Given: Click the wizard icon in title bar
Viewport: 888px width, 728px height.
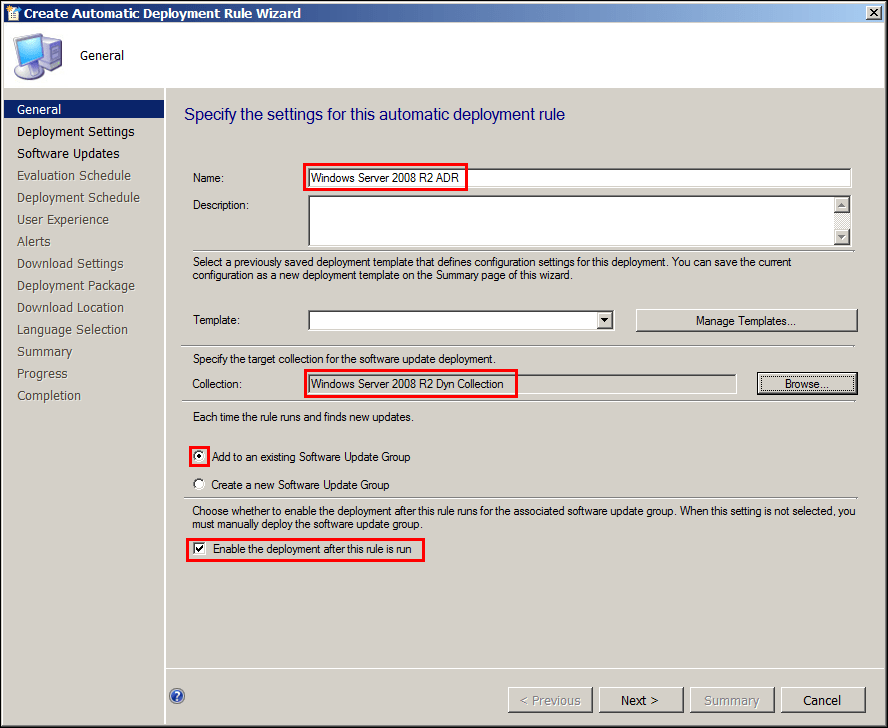Looking at the screenshot, I should pos(12,13).
